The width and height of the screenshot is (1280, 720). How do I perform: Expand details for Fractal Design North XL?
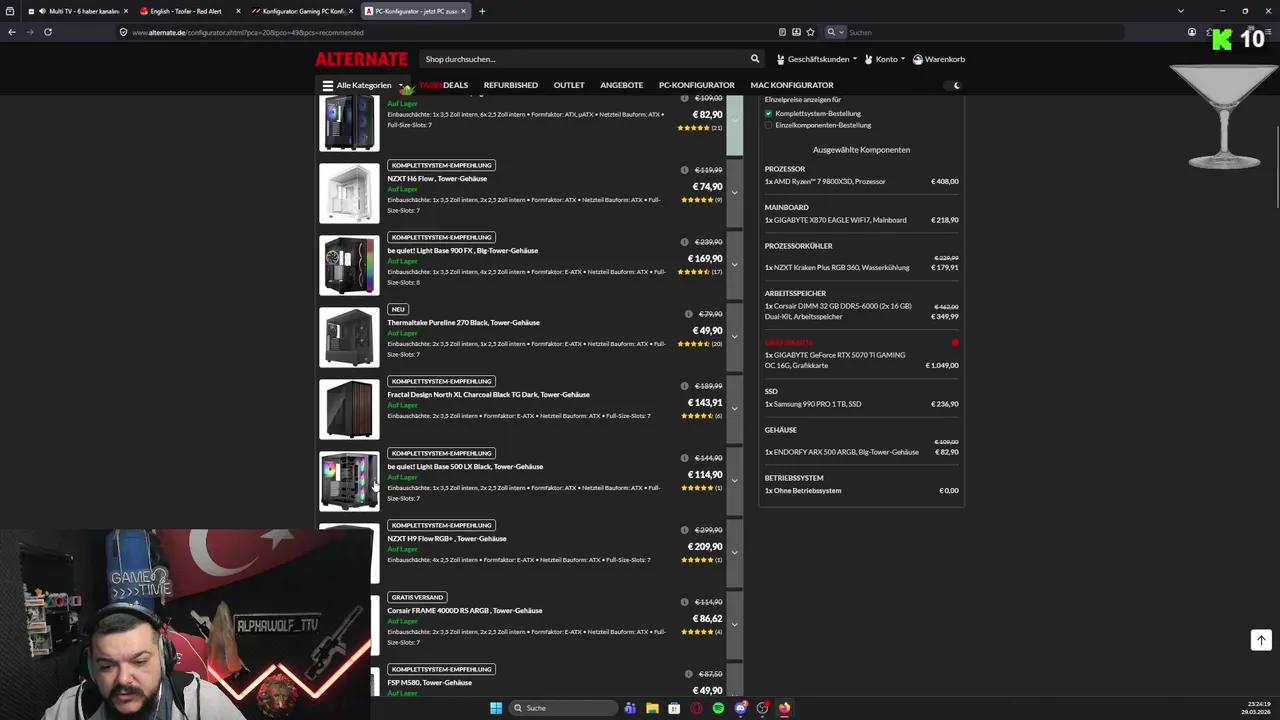[x=734, y=409]
